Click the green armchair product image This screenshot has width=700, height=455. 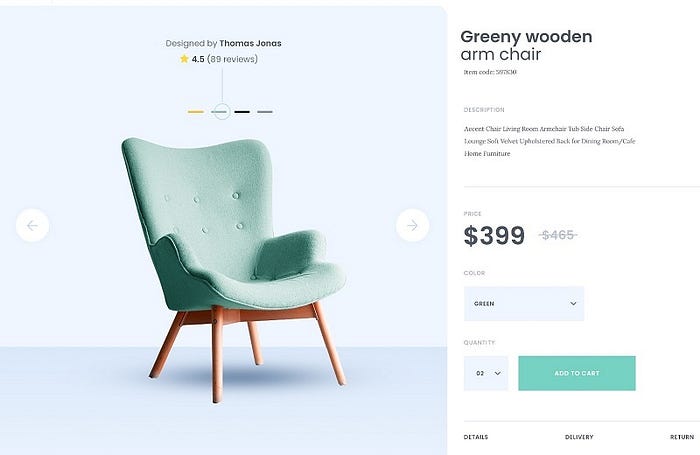(x=233, y=268)
